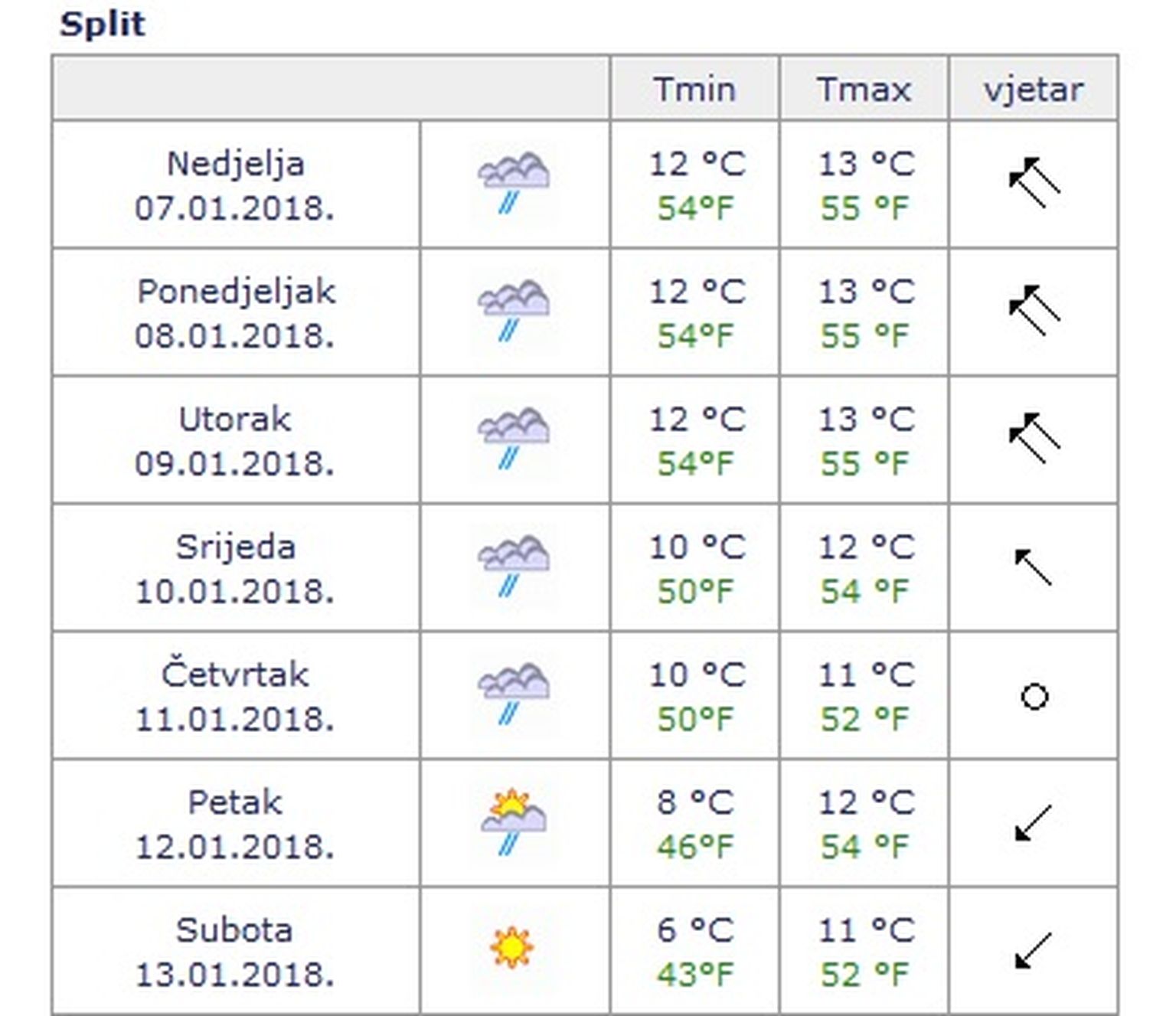Click Subota's minimum temperature 6 °C
Viewport: 1176px width, 1016px height.
click(x=694, y=929)
